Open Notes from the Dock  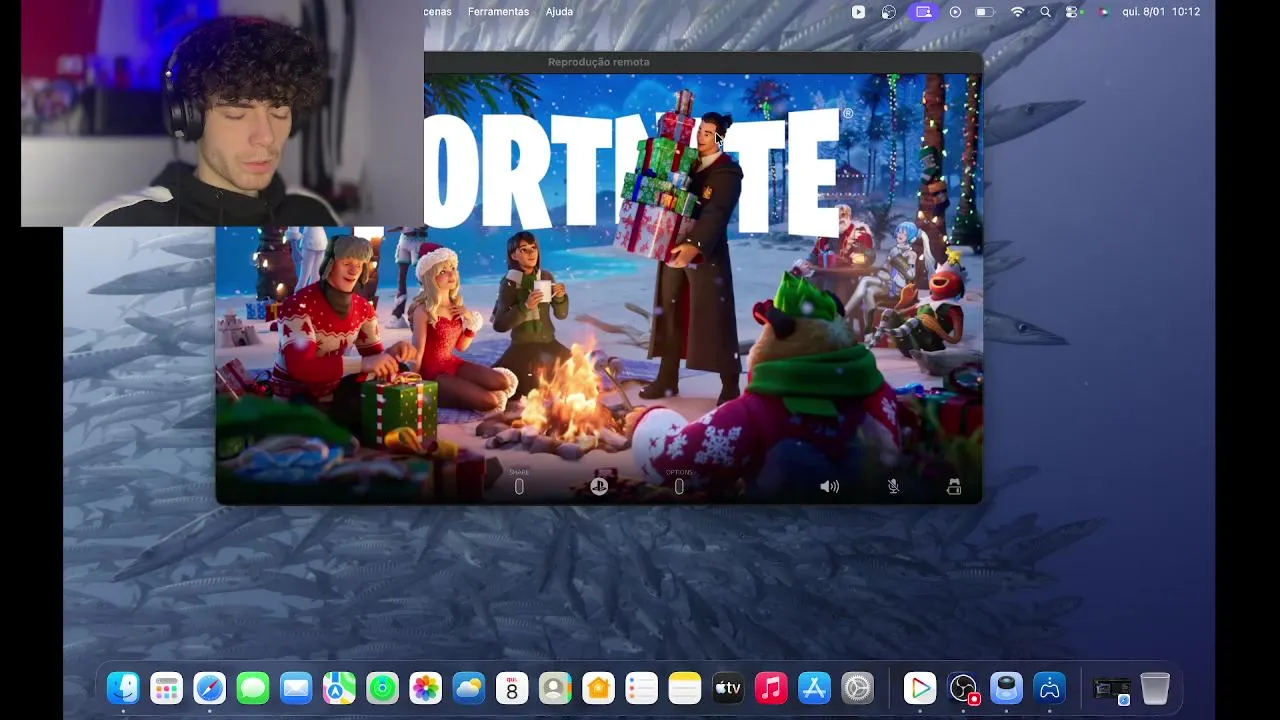tap(685, 688)
